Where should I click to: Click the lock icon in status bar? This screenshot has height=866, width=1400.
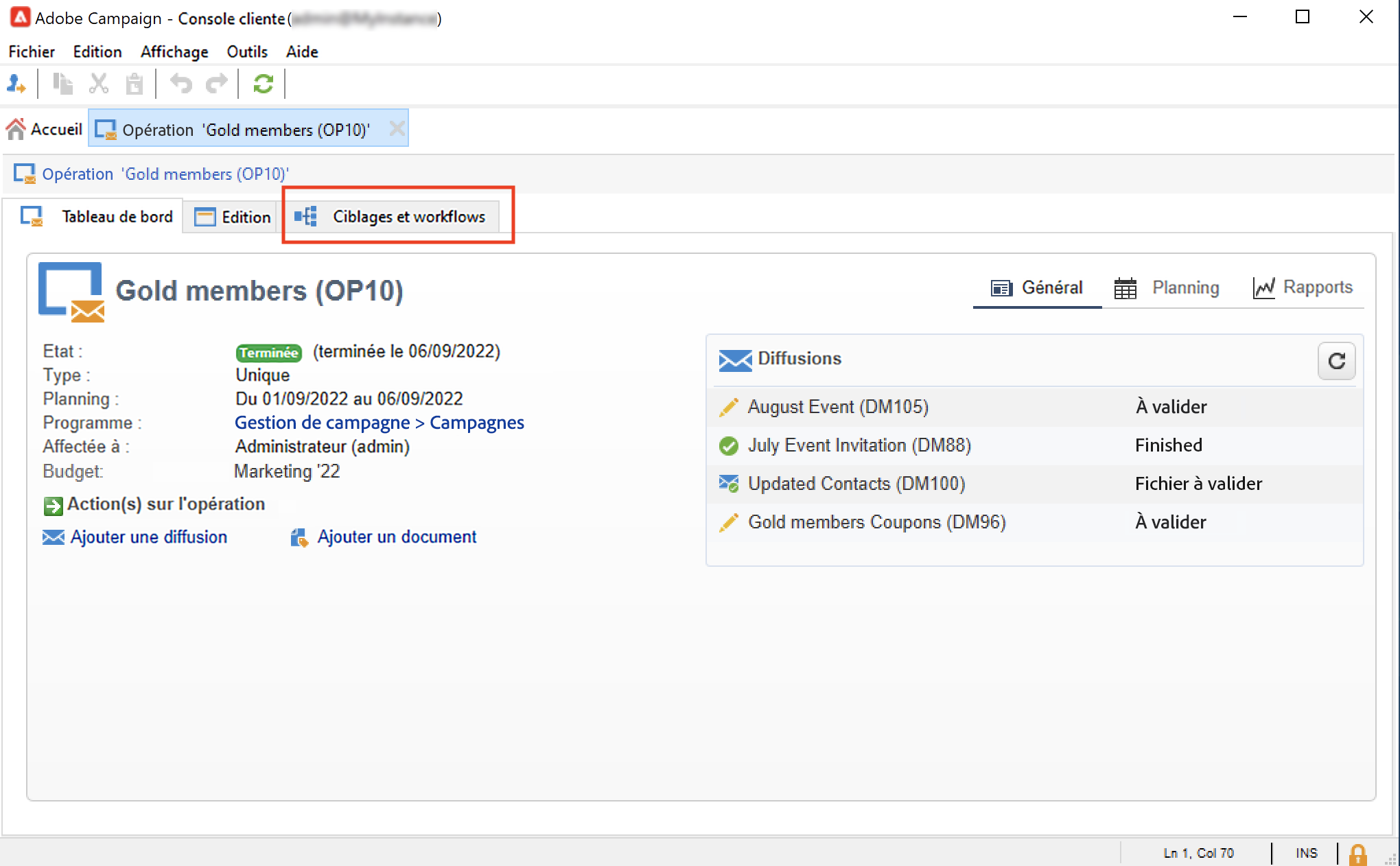(x=1357, y=854)
